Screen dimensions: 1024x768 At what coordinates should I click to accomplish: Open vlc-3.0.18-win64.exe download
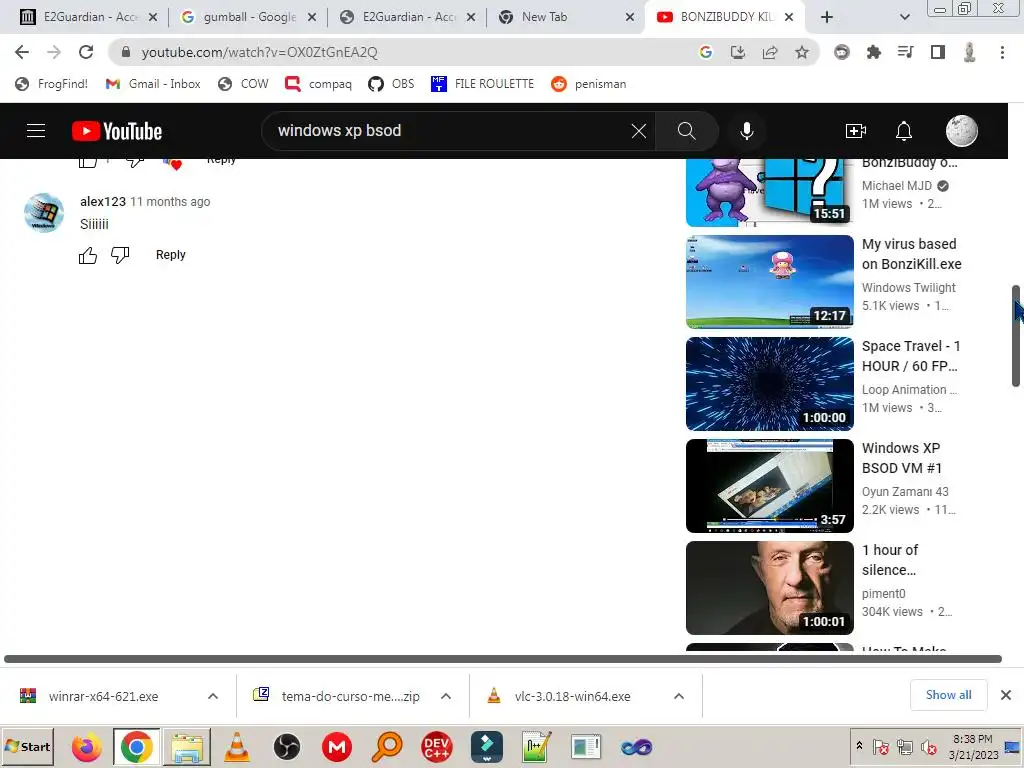(572, 696)
